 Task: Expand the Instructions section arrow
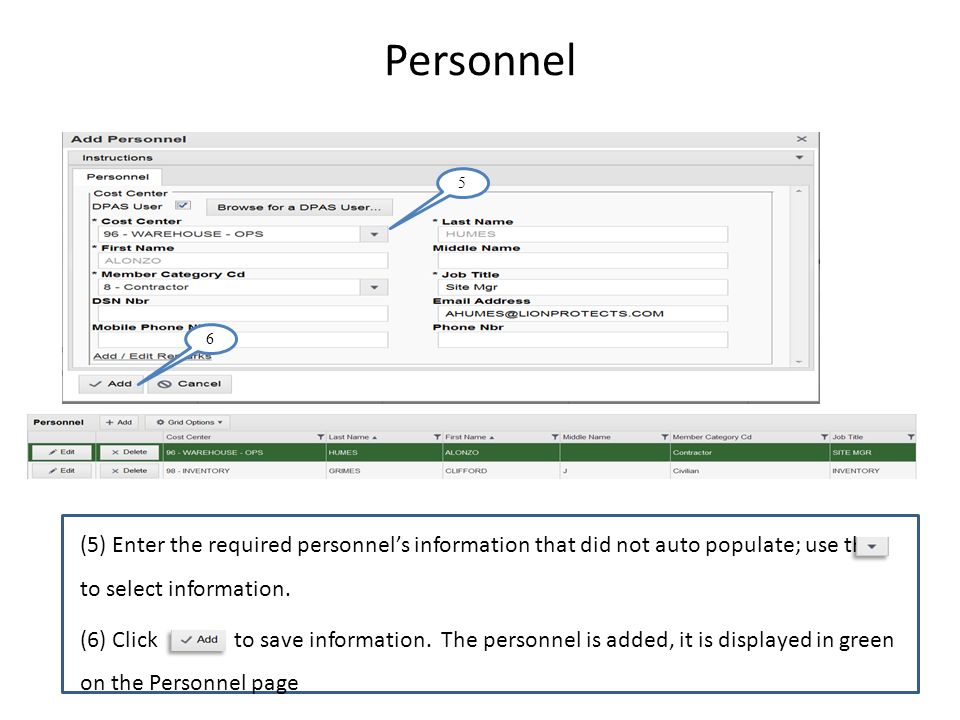click(799, 157)
